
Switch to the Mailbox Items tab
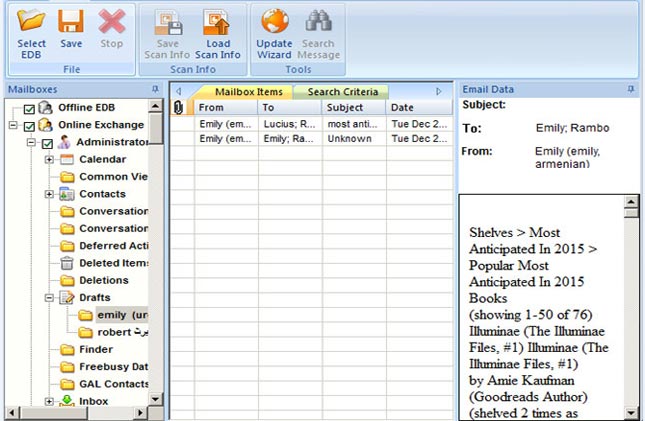pyautogui.click(x=248, y=92)
